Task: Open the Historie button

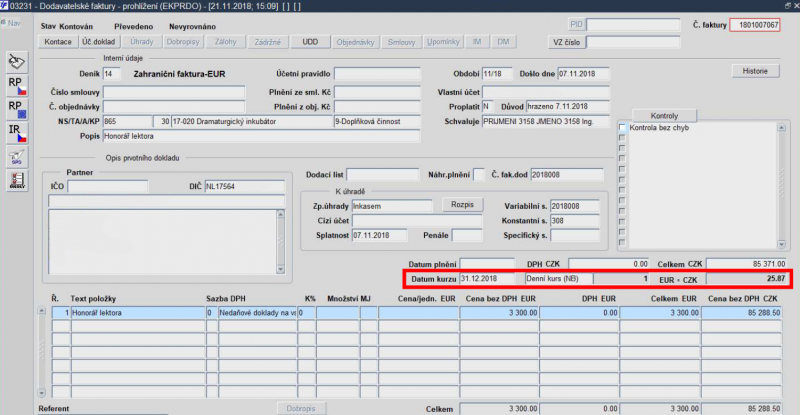Action: tap(755, 71)
